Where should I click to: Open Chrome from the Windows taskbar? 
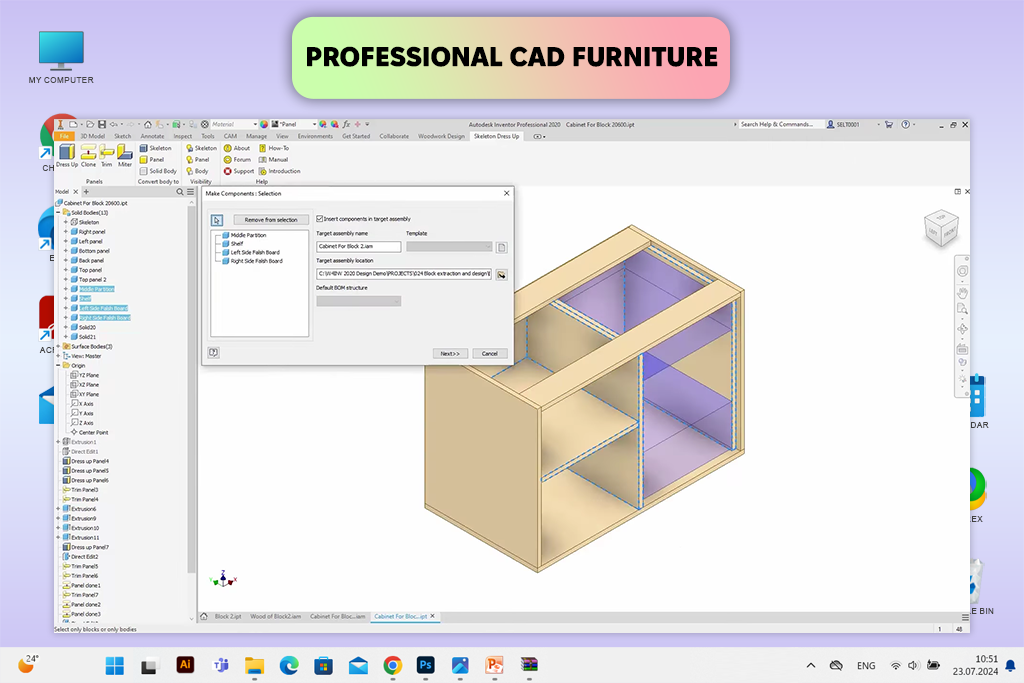tap(392, 665)
